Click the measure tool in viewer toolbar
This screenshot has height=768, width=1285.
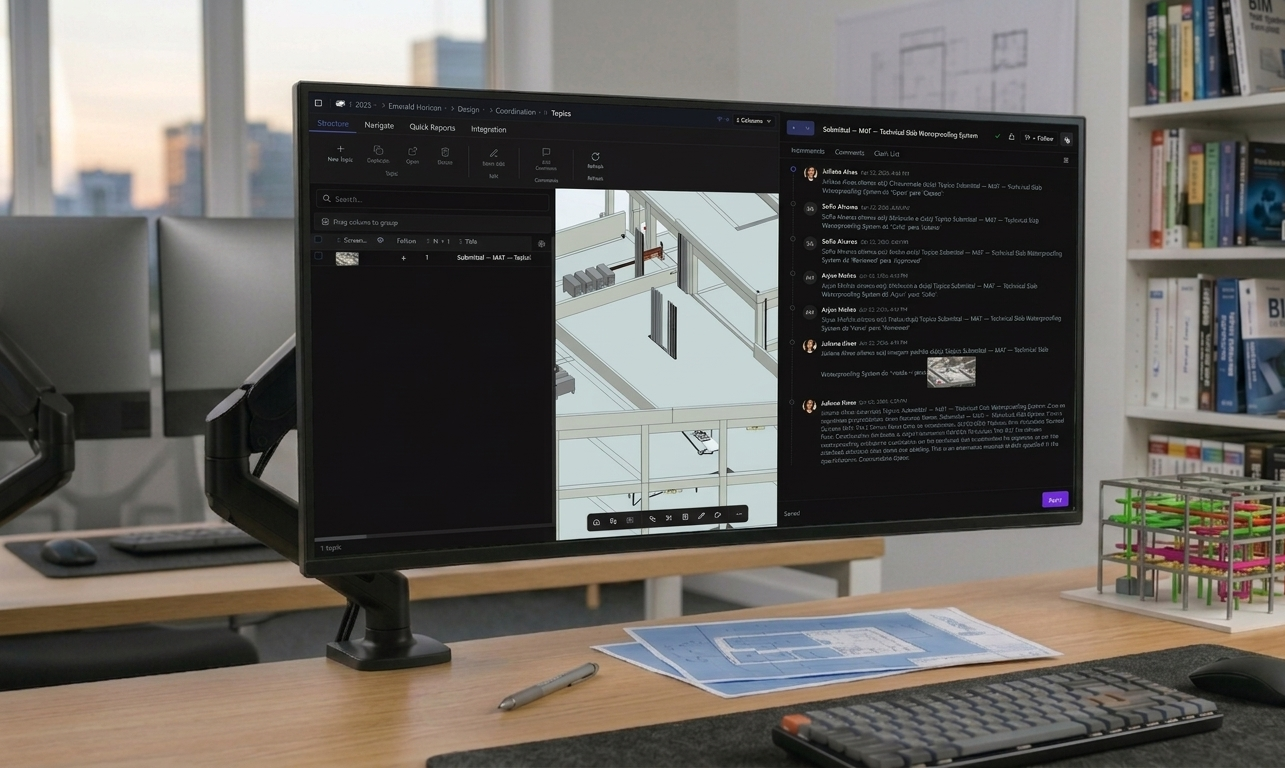coord(652,519)
